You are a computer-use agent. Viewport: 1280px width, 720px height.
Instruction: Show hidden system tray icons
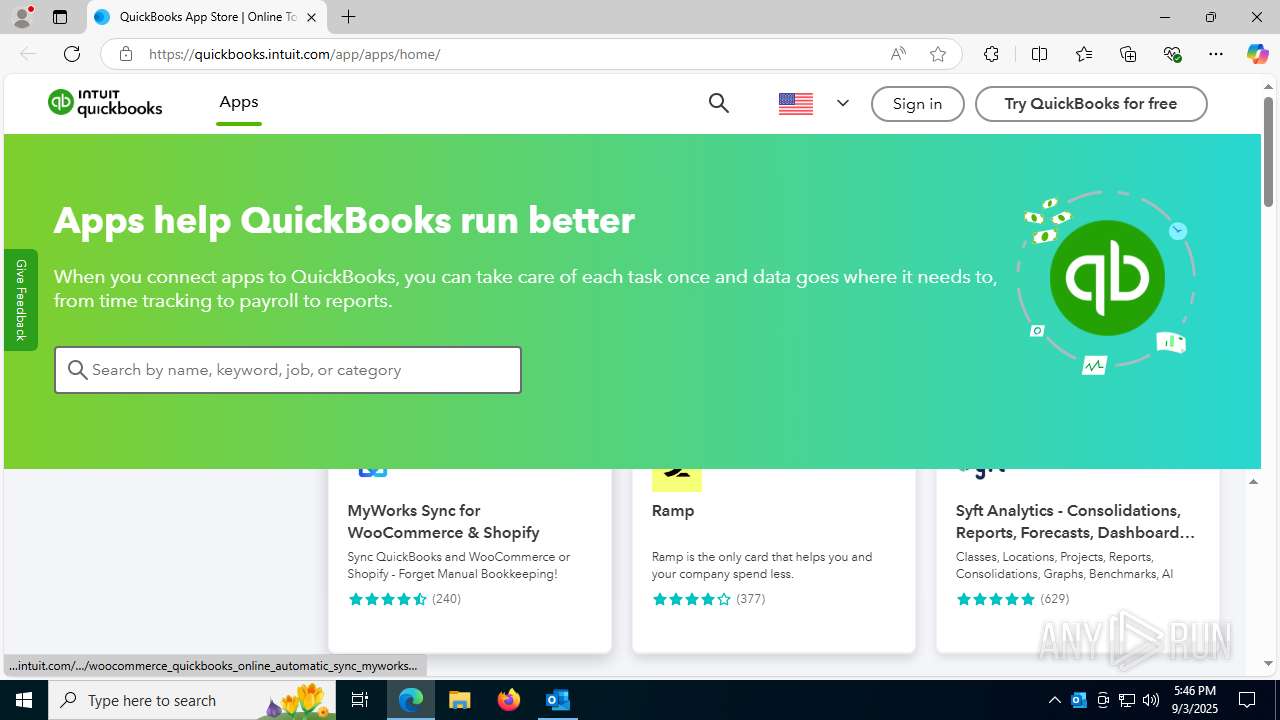[x=1054, y=700]
